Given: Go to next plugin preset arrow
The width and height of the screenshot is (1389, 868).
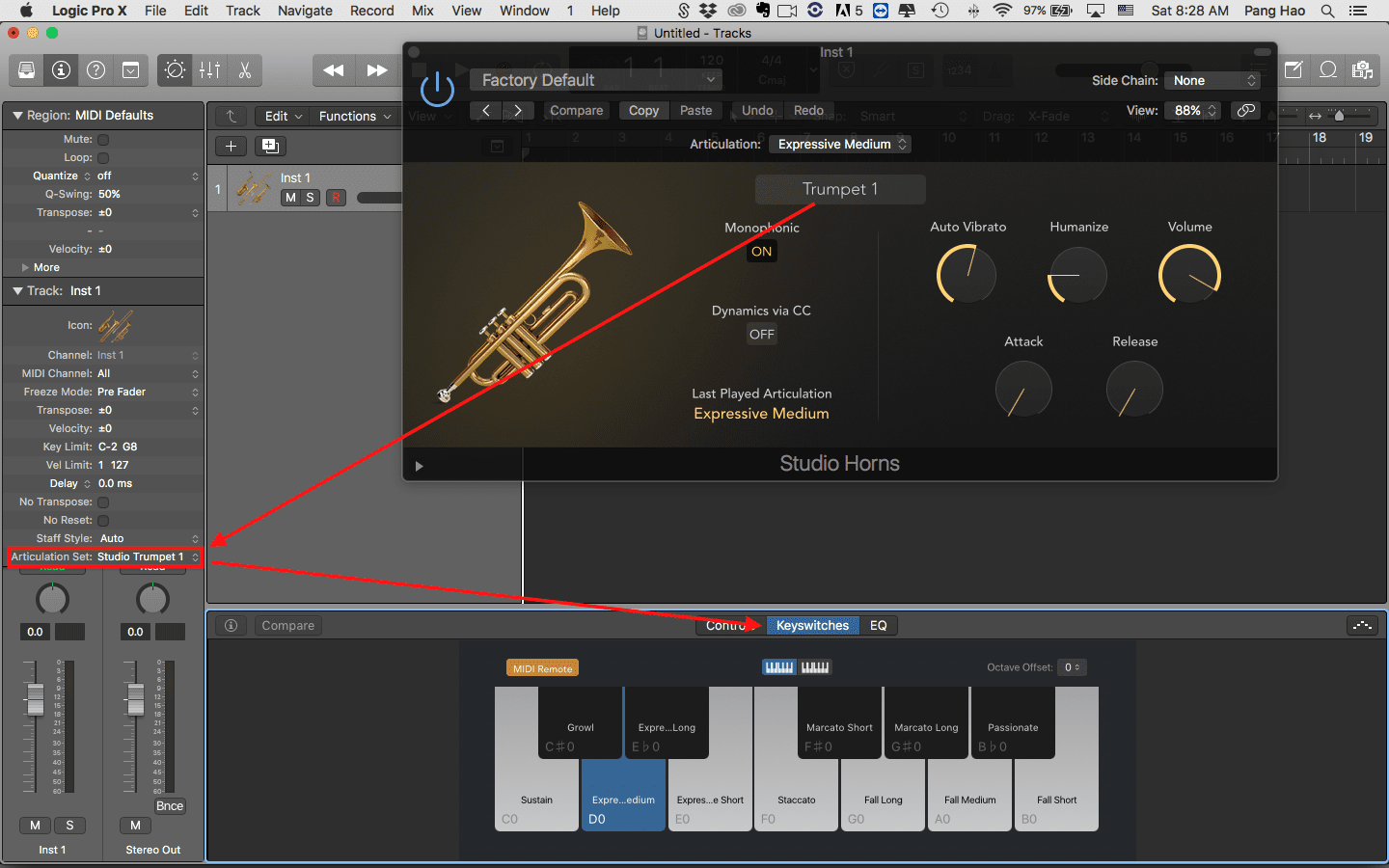Looking at the screenshot, I should (518, 110).
